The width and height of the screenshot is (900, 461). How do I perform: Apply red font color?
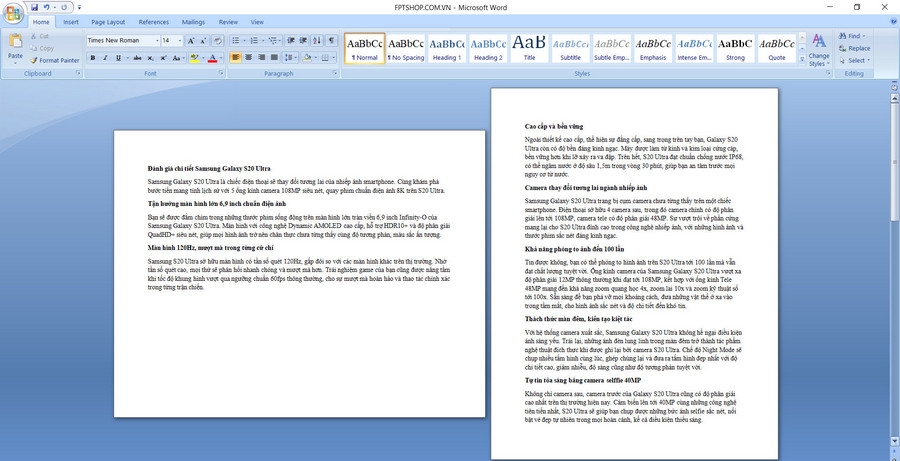pyautogui.click(x=212, y=58)
